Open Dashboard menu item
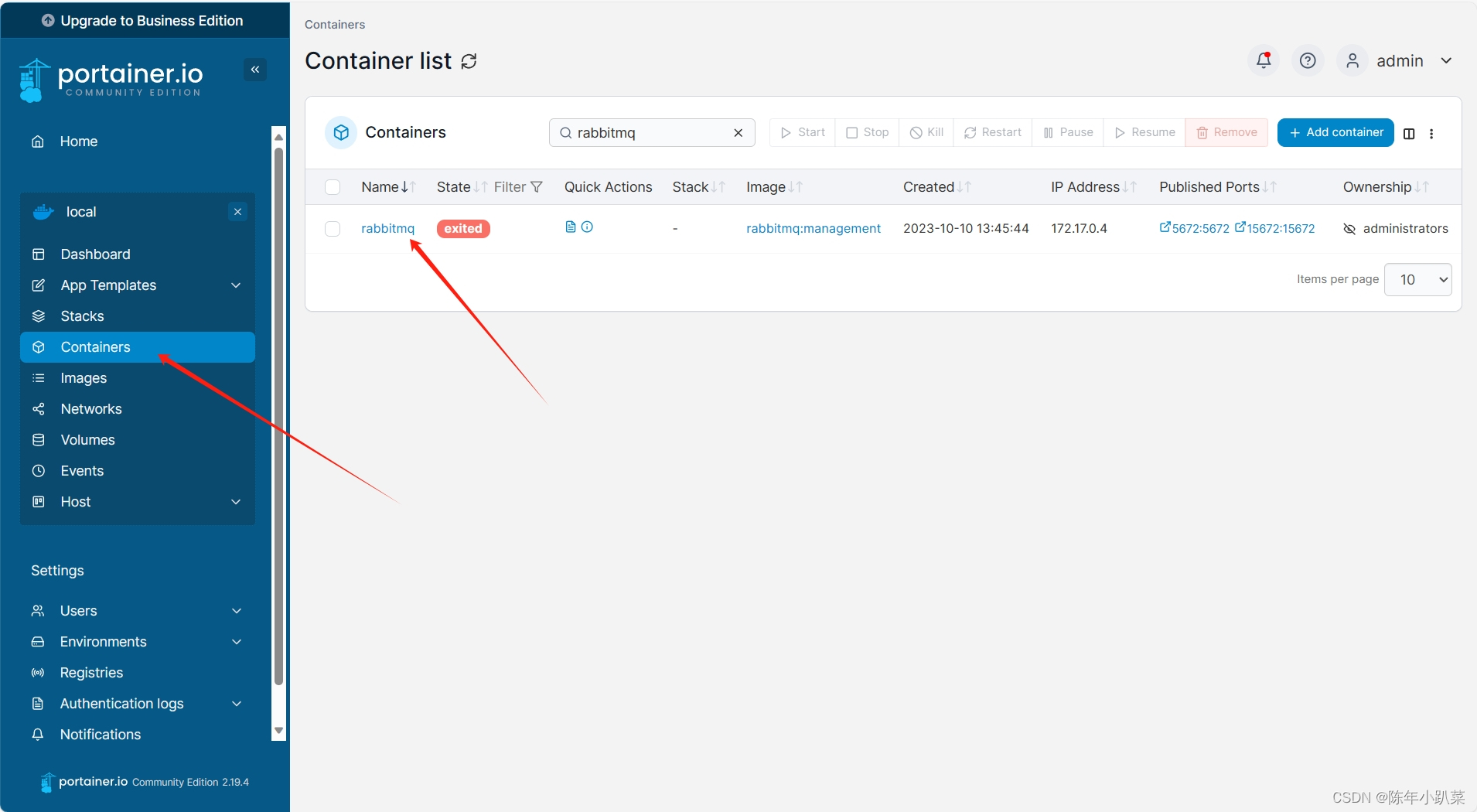This screenshot has height=812, width=1477. (x=138, y=254)
